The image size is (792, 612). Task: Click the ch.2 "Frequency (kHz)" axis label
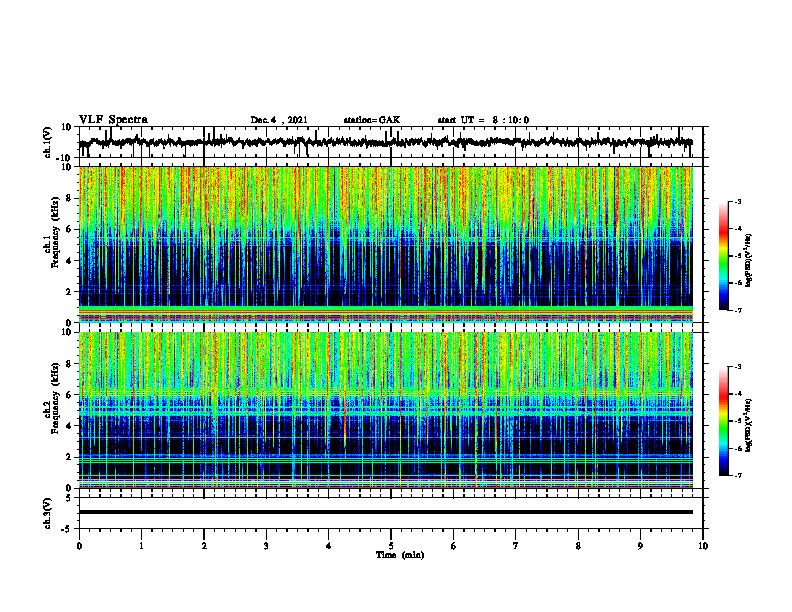(x=55, y=397)
